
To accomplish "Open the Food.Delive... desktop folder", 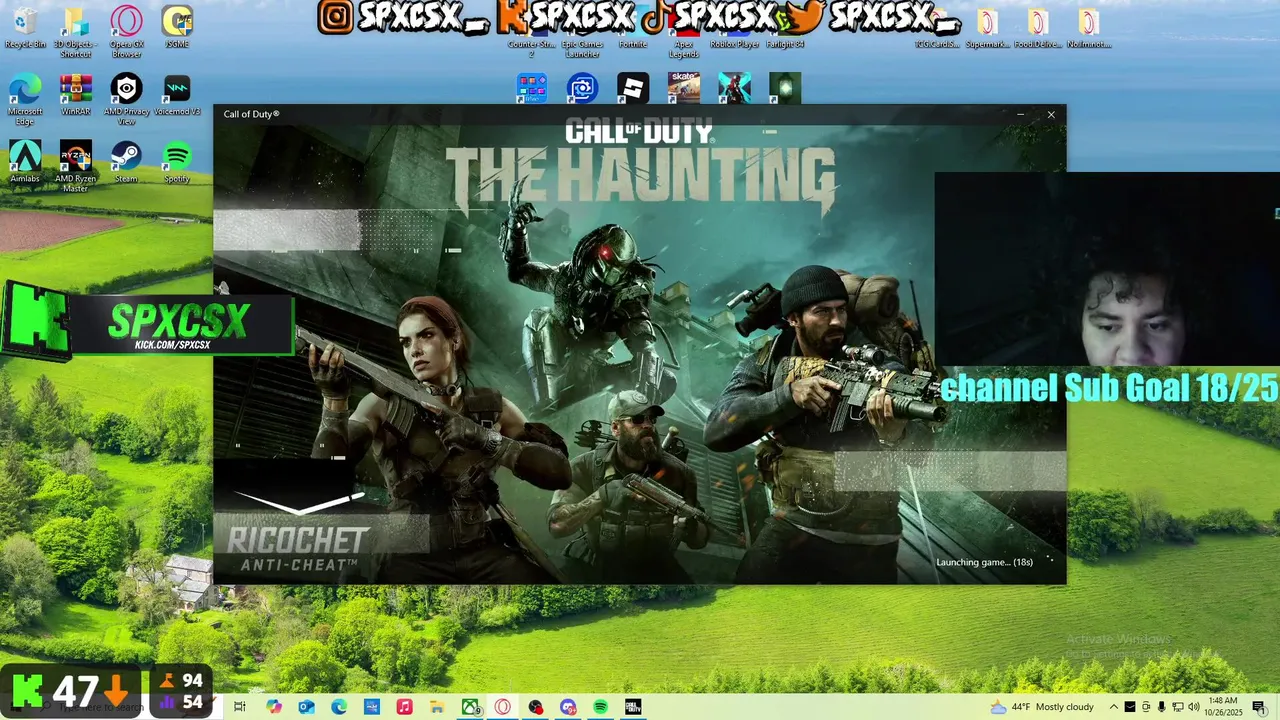I will pos(1038,28).
